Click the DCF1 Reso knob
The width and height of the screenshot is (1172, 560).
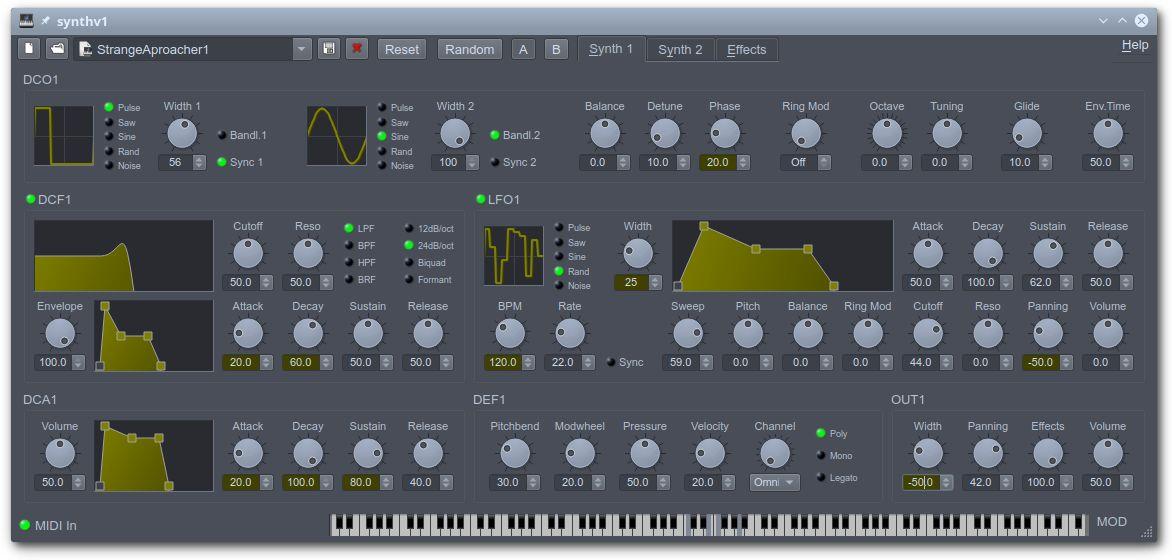tap(308, 253)
